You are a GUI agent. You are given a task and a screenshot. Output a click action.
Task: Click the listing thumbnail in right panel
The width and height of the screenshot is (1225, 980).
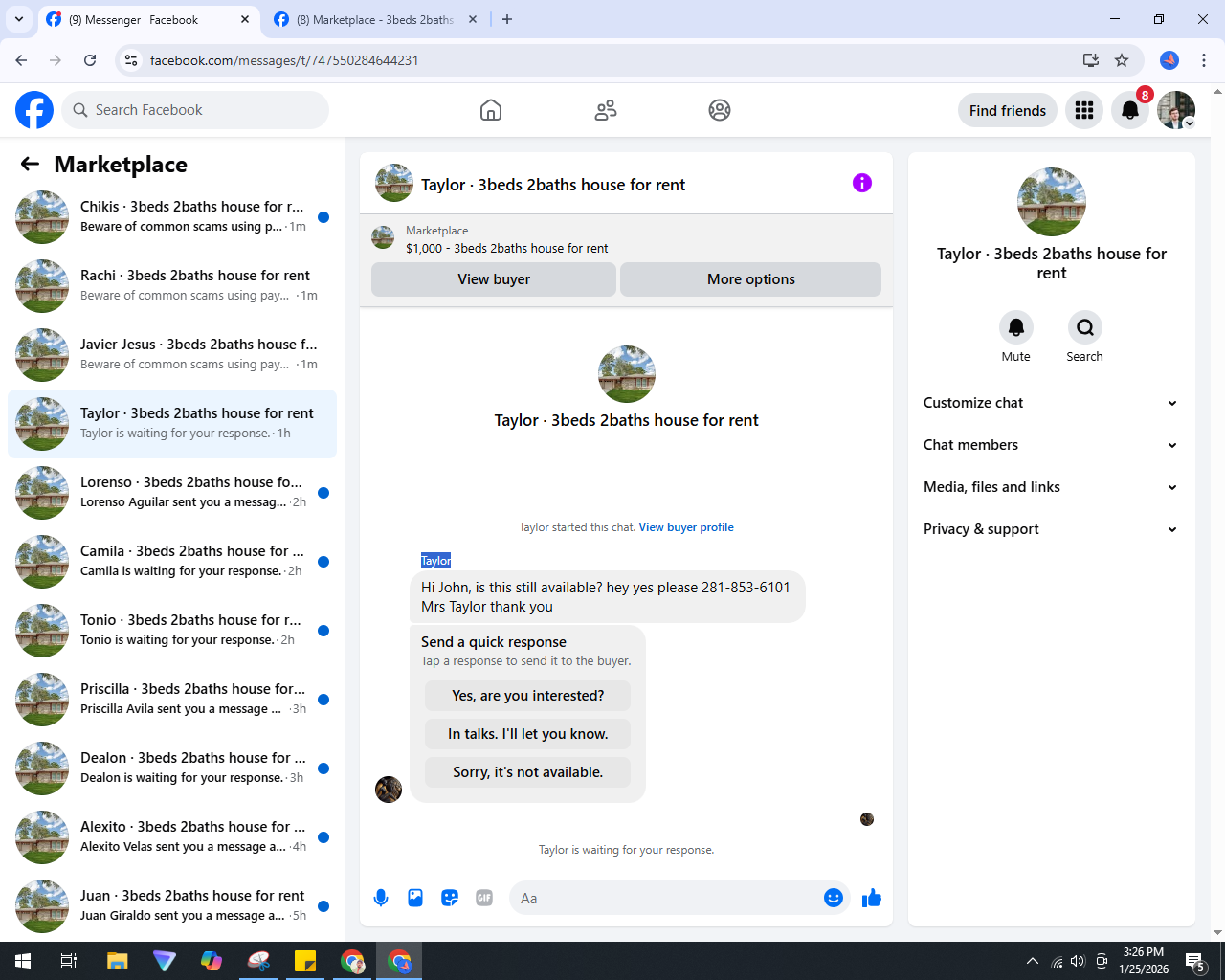click(1052, 202)
